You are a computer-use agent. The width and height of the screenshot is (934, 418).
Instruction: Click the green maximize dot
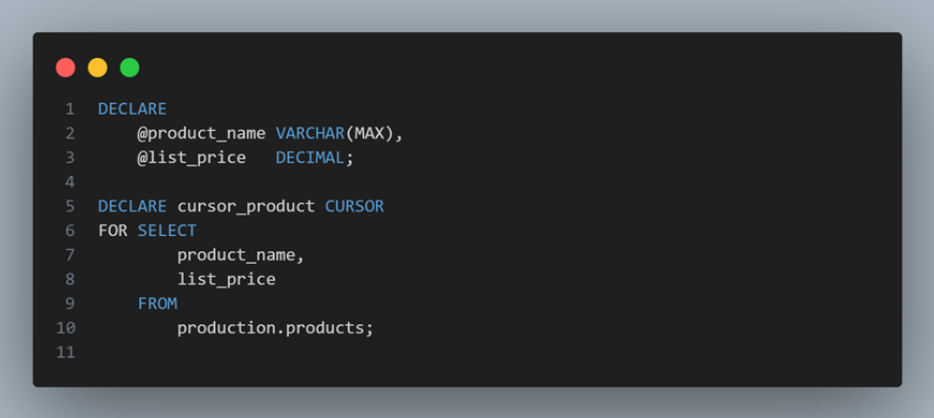(x=129, y=68)
